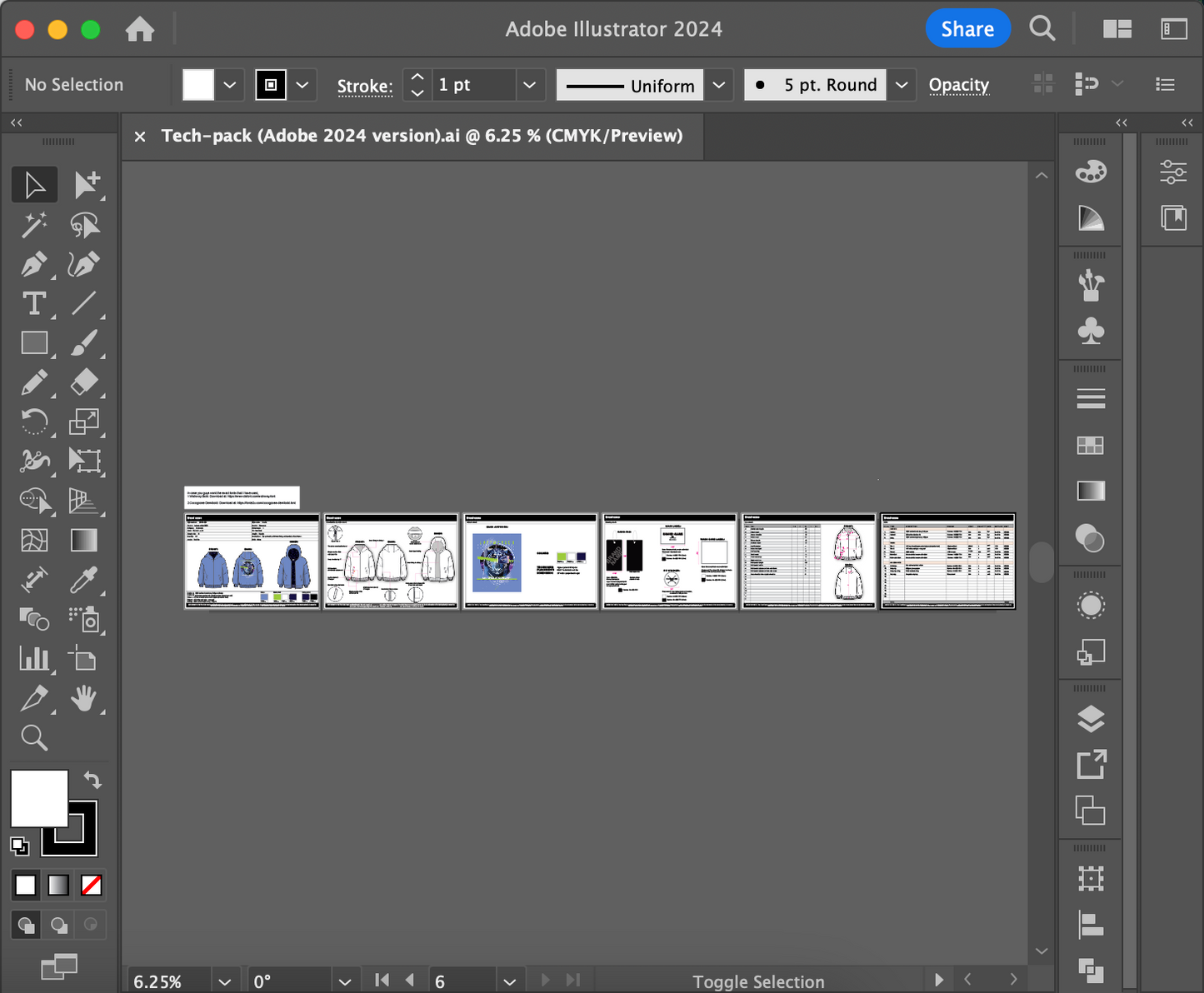Select the Zoom tool
Viewport: 1204px width, 993px height.
34,737
